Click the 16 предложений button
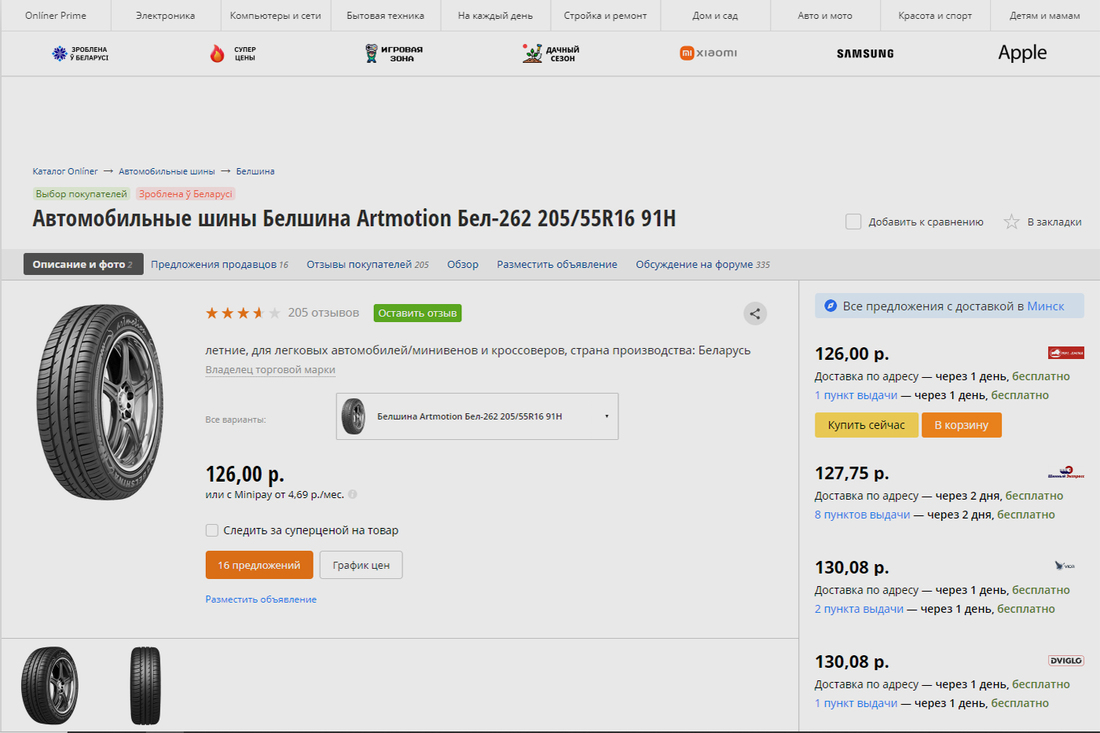The height and width of the screenshot is (733, 1100). (x=259, y=565)
